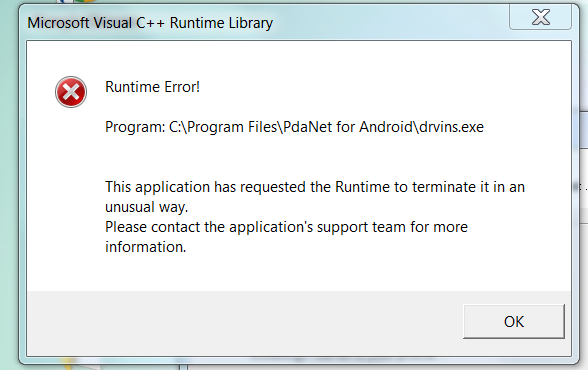Click OK to dismiss the runtime error

pos(514,321)
